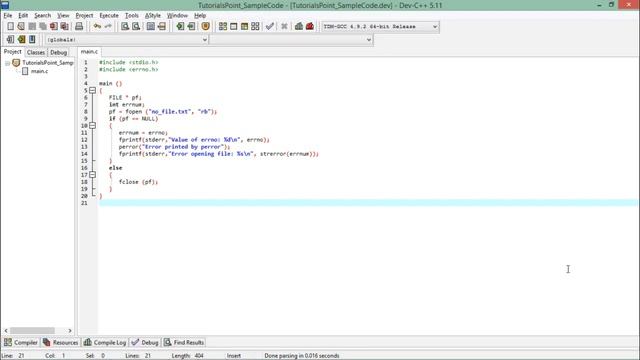
Task: Open the File menu
Action: [x=8, y=16]
